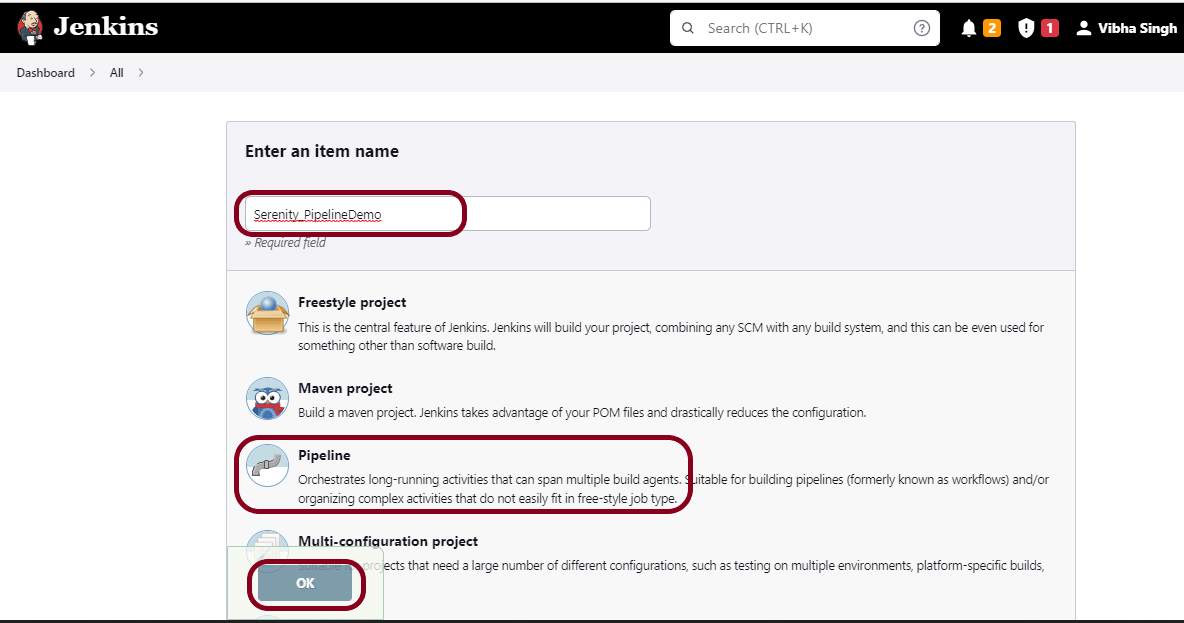The width and height of the screenshot is (1184, 623).
Task: Click the Jenkins butler logo icon
Action: click(x=30, y=27)
